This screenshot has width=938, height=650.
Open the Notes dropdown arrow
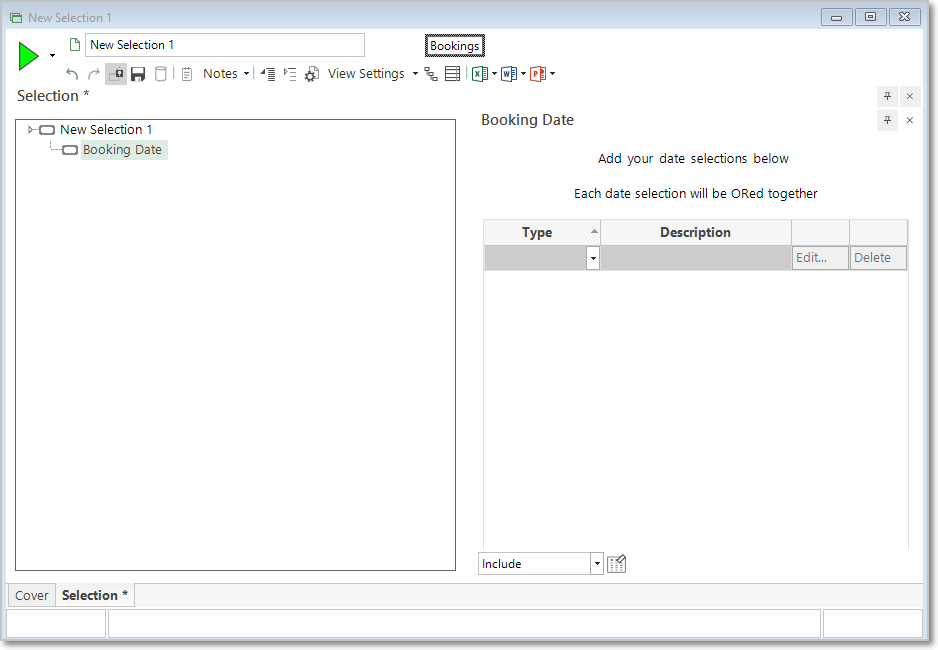(x=246, y=74)
